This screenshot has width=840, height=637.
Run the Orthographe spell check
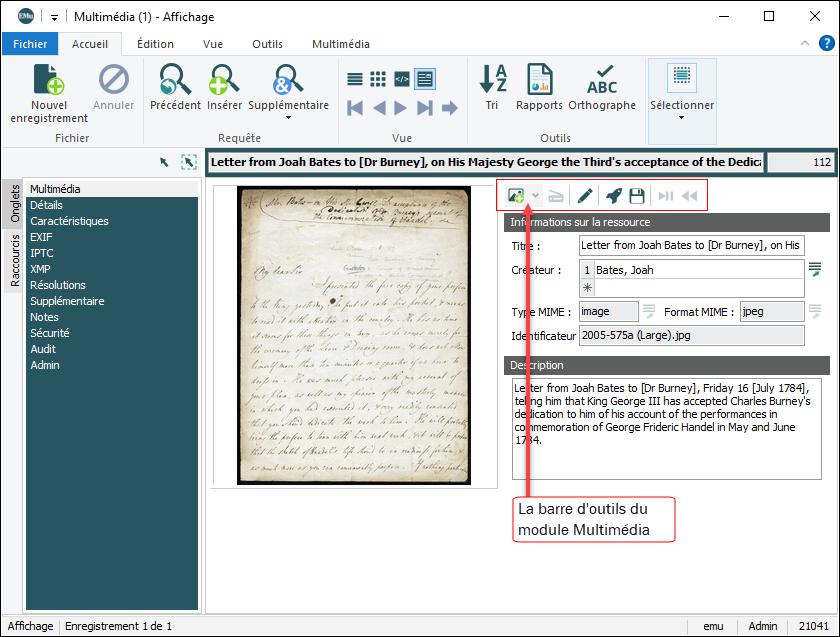click(x=602, y=79)
